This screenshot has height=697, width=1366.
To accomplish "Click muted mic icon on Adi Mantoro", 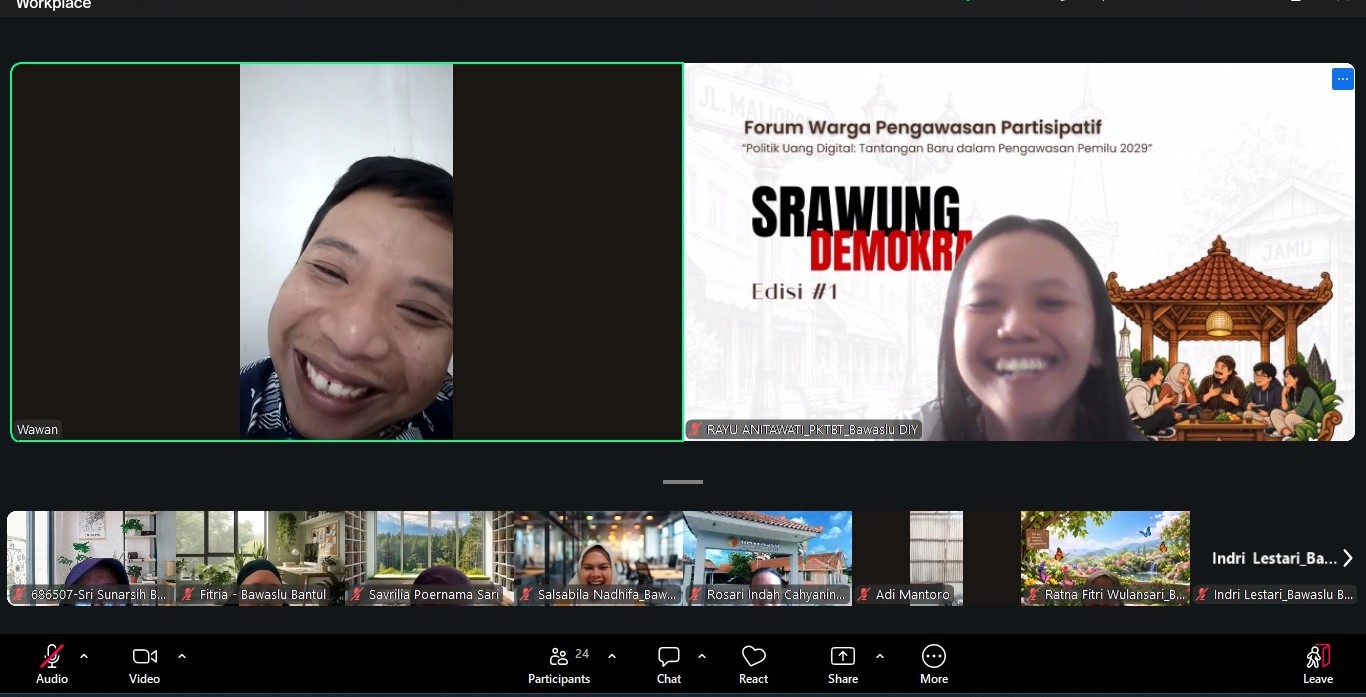I will (865, 594).
